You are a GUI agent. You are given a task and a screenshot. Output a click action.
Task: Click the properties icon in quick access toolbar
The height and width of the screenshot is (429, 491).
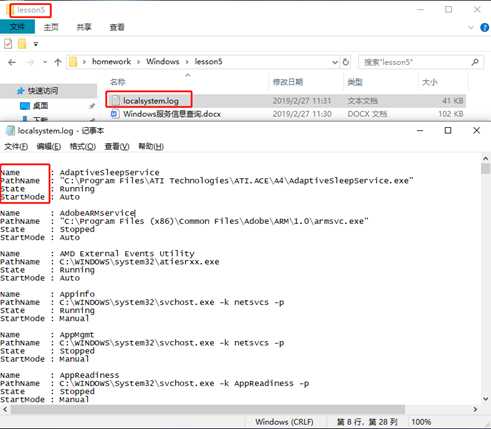point(8,44)
